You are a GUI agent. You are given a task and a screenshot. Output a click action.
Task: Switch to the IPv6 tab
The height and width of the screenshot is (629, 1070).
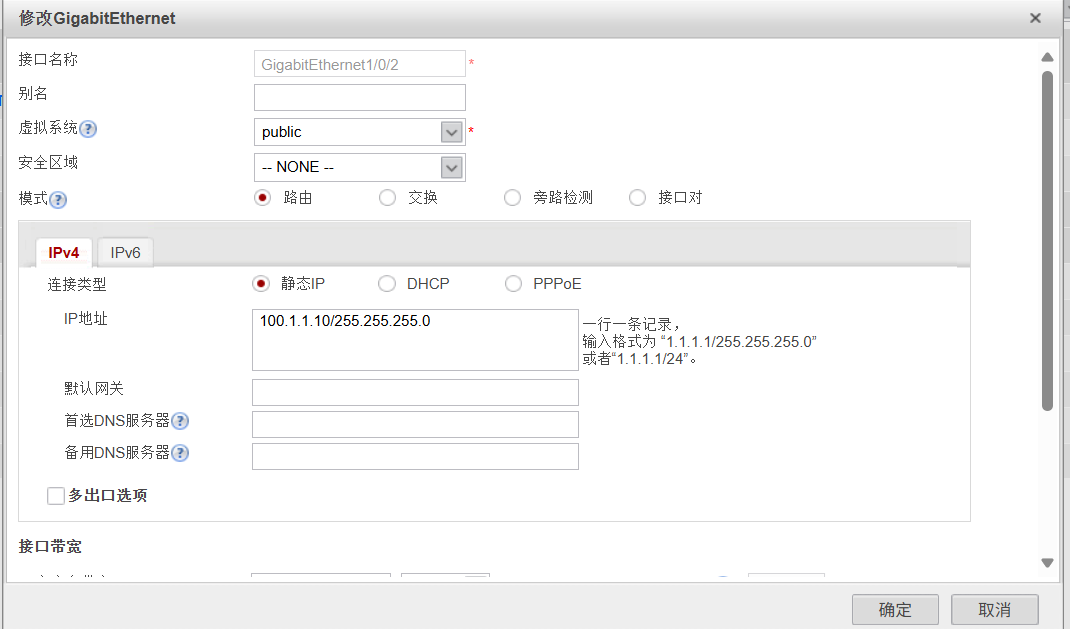(x=124, y=251)
